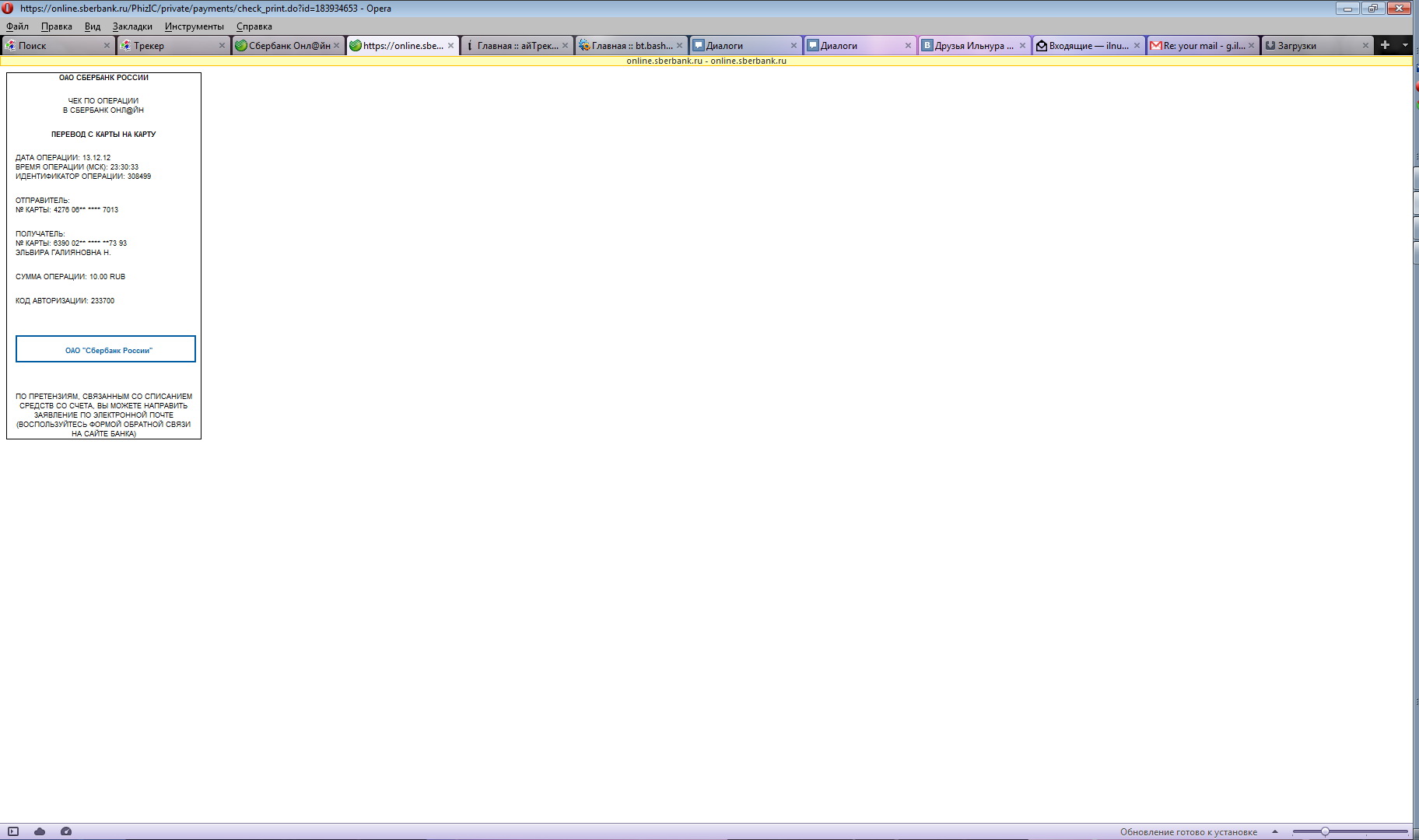Image resolution: width=1419 pixels, height=840 pixels.
Task: Click the ОАО "Сбербанк России" stamp box
Action: [106, 349]
